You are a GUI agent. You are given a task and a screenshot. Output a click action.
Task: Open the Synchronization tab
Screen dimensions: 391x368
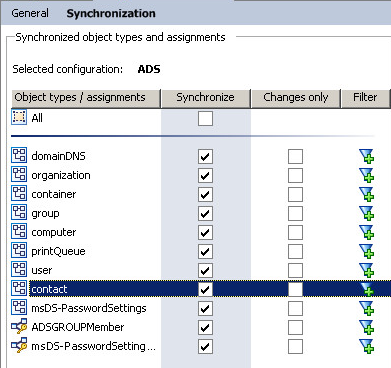point(111,13)
